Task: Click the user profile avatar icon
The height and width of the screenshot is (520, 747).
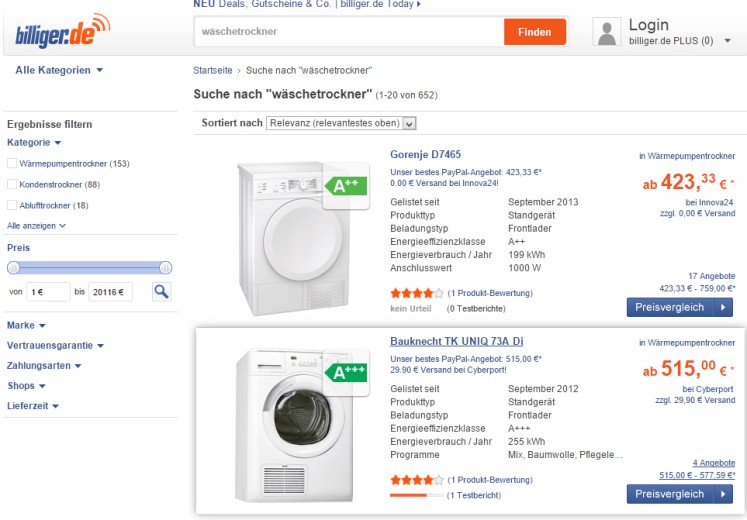Action: [607, 32]
